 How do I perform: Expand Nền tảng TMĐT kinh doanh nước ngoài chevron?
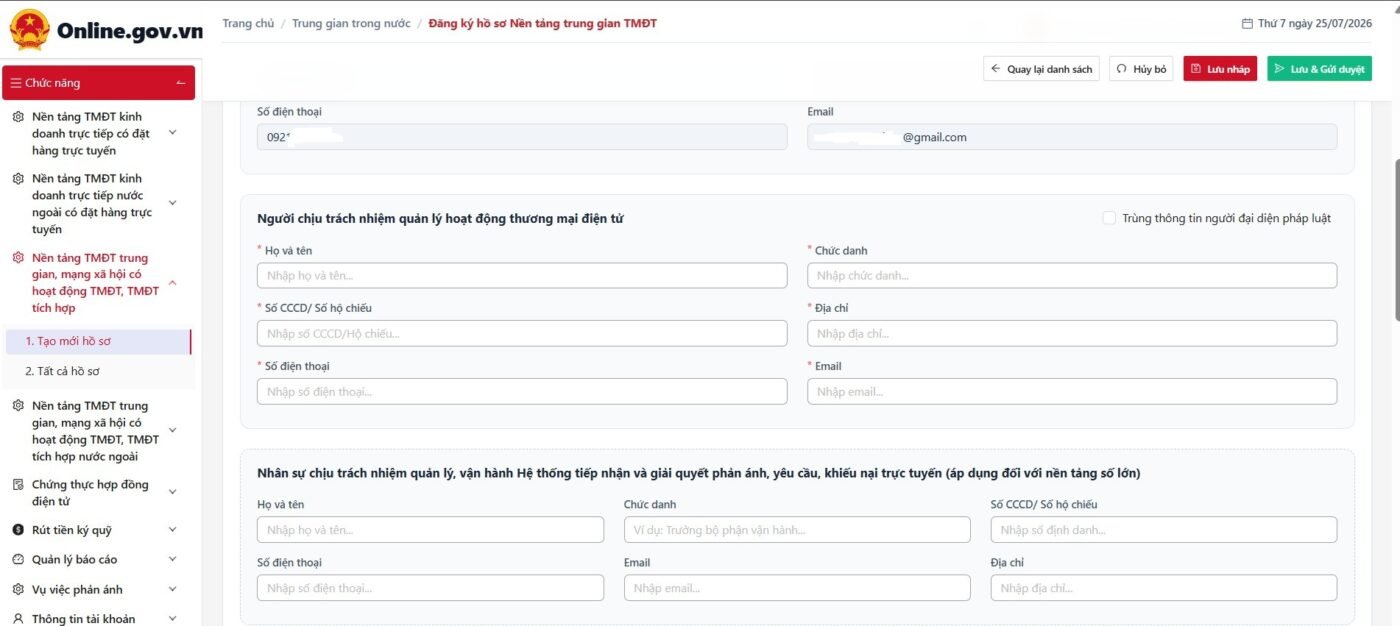172,203
